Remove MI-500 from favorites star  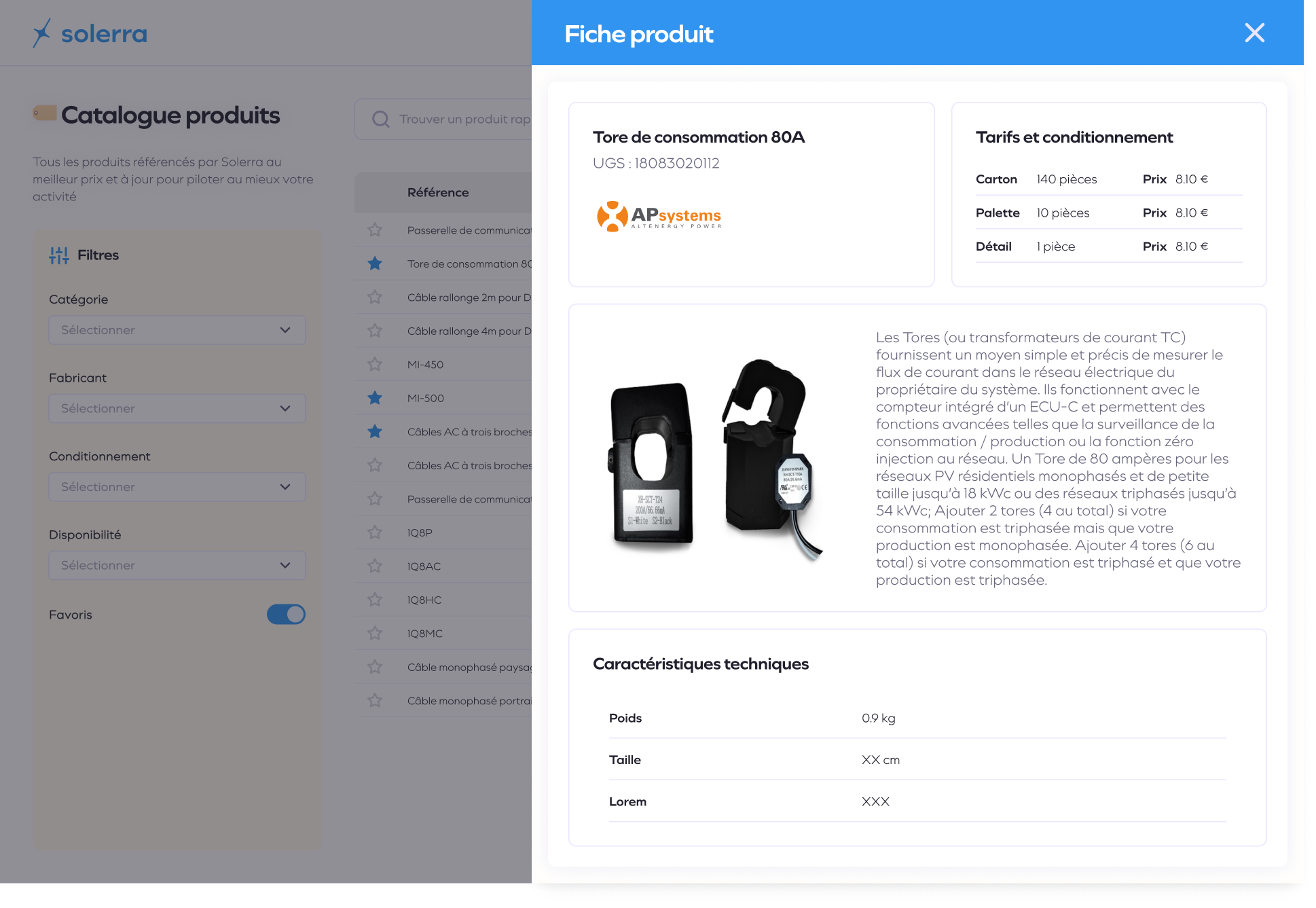pyautogui.click(x=375, y=398)
